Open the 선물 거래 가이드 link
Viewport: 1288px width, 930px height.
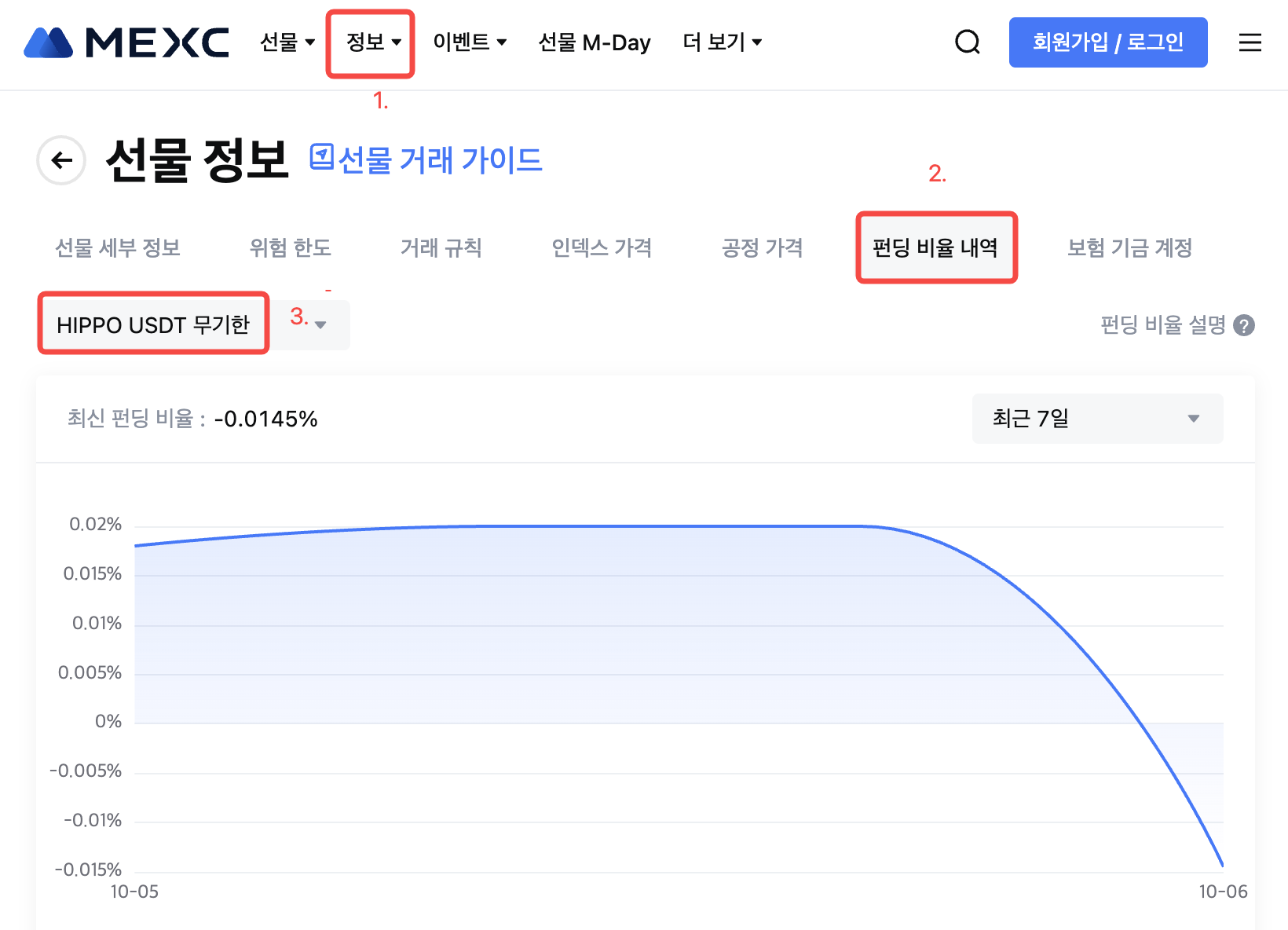440,160
